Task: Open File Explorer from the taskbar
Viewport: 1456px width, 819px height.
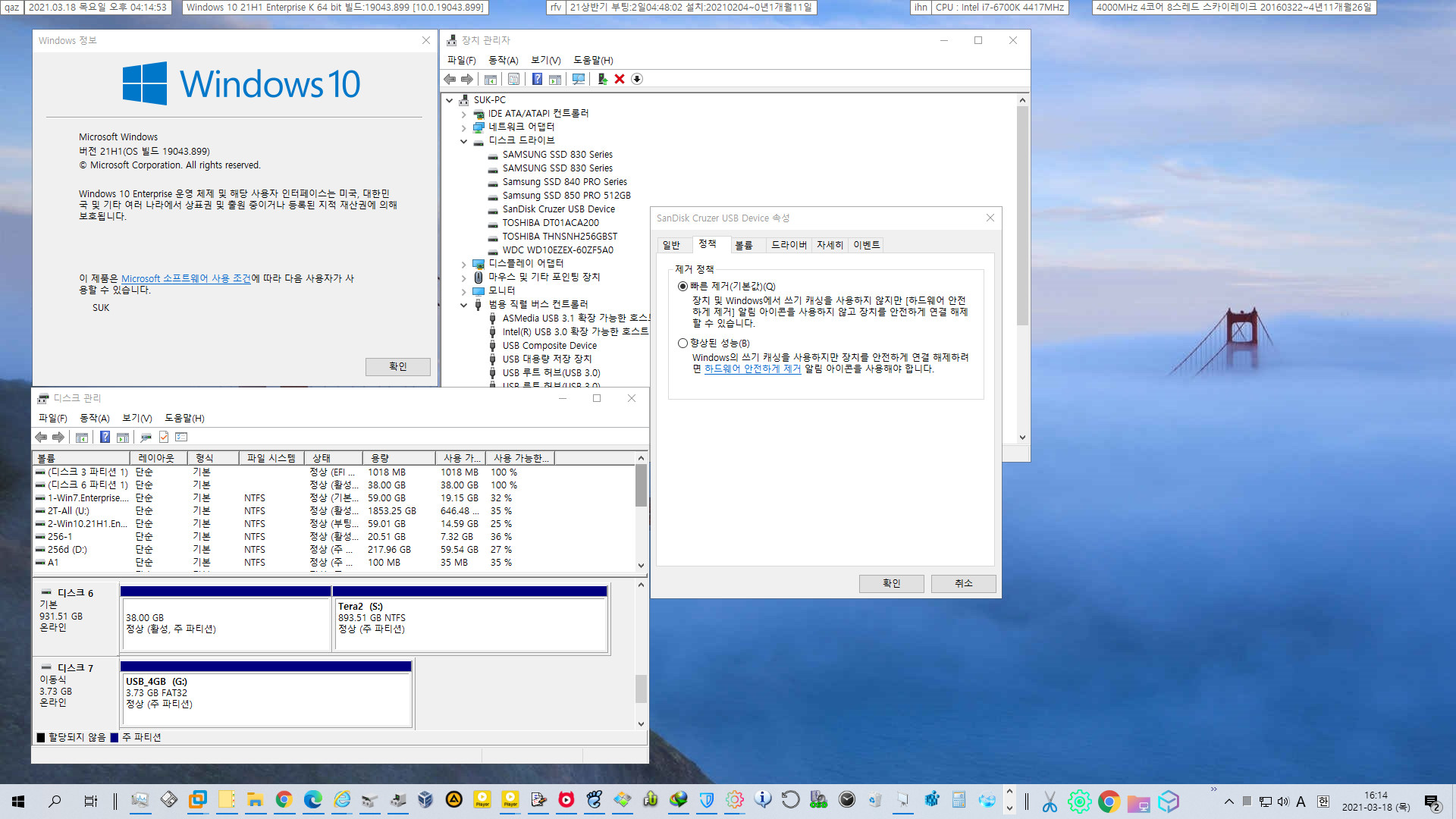Action: coord(255,800)
